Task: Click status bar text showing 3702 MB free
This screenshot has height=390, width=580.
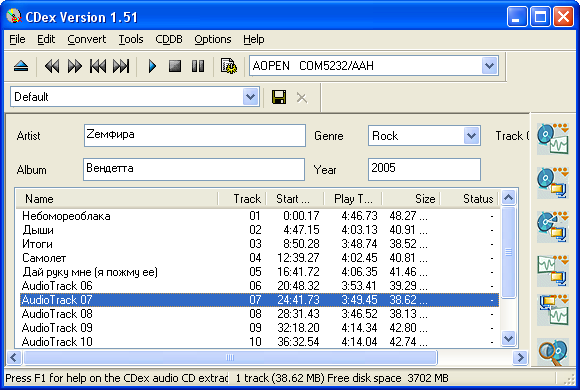Action: click(387, 378)
